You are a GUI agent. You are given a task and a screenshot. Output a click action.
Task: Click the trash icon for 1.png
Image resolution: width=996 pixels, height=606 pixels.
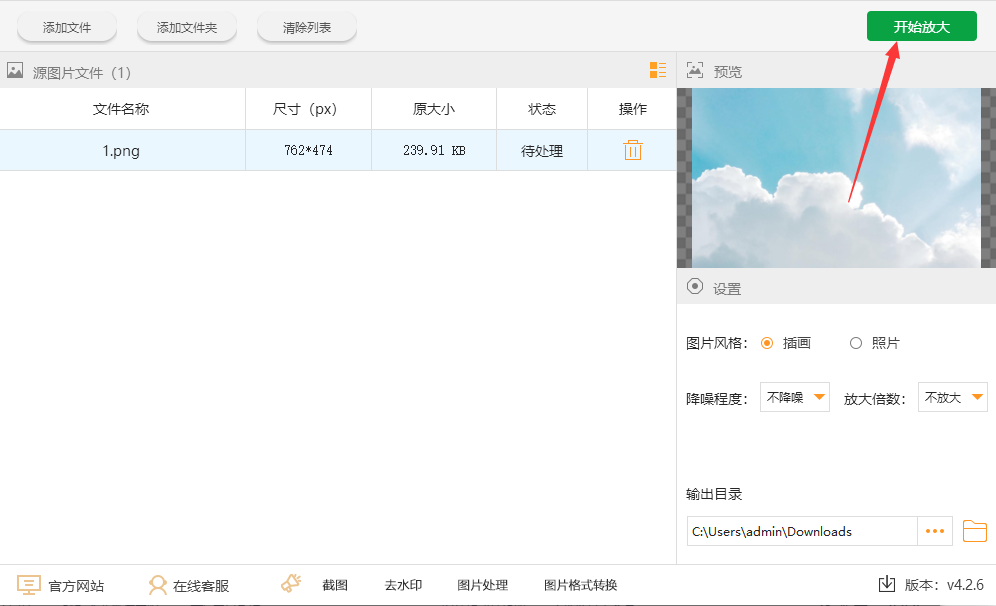click(x=632, y=151)
